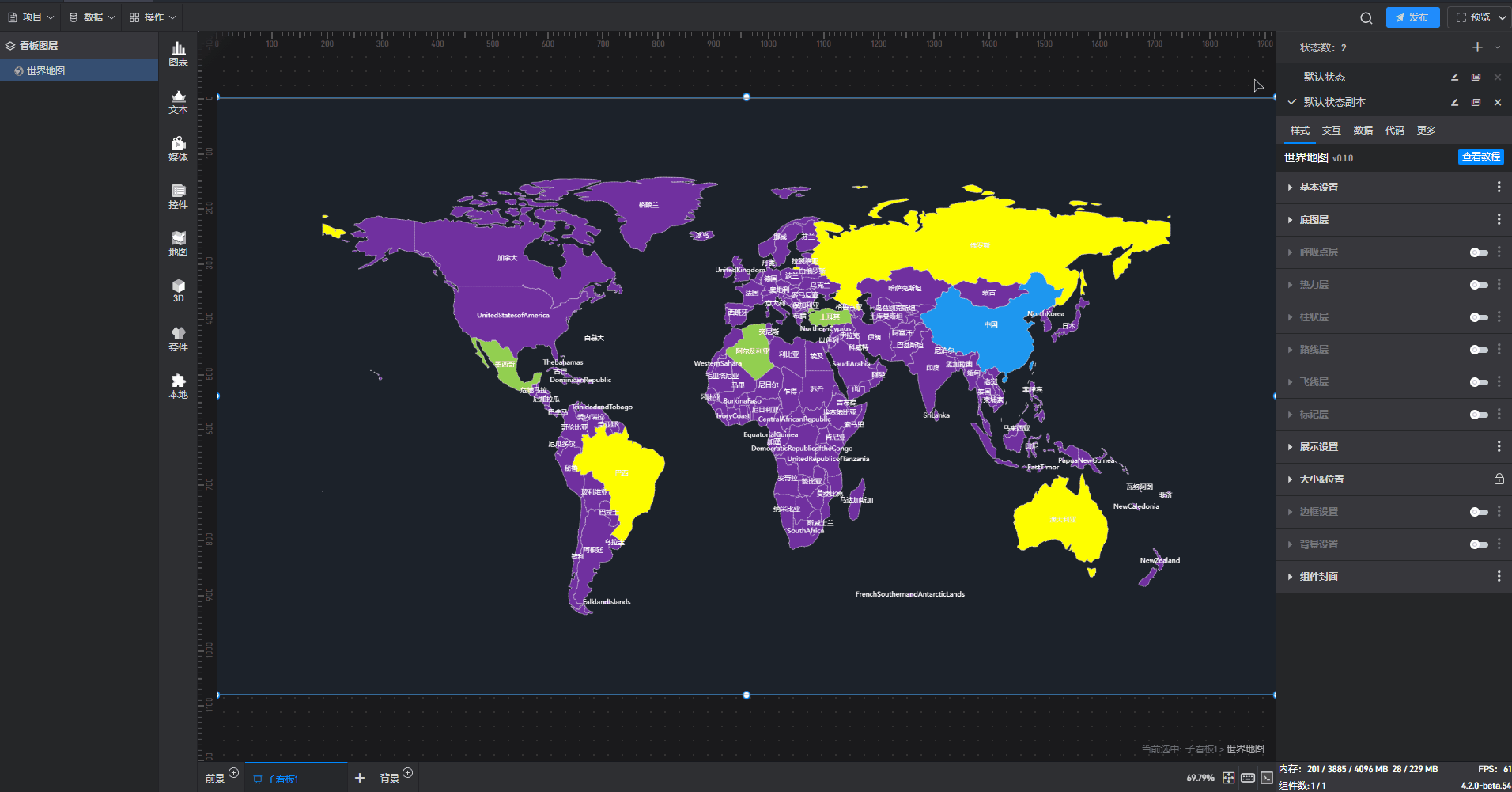Expand the 基本设置 section

pyautogui.click(x=1319, y=188)
